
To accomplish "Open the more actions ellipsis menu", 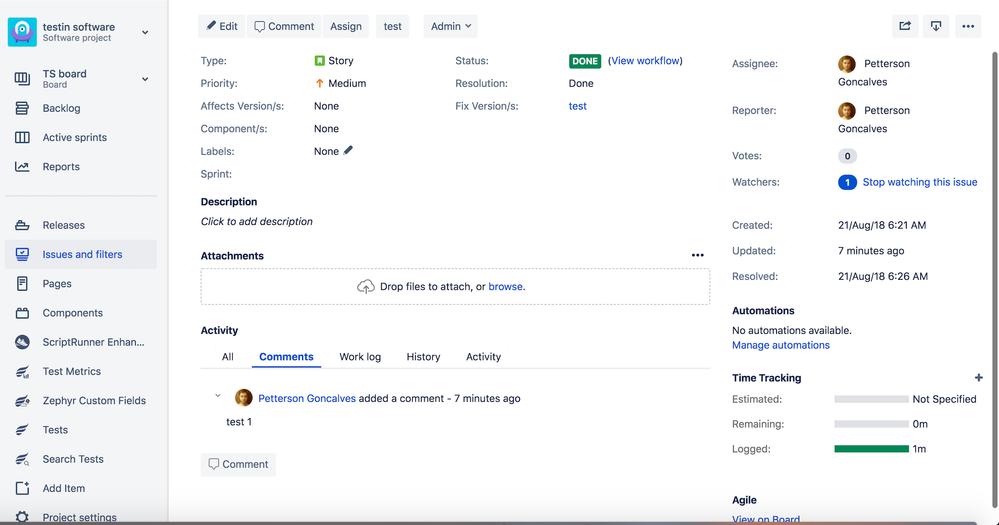I will coord(968,26).
